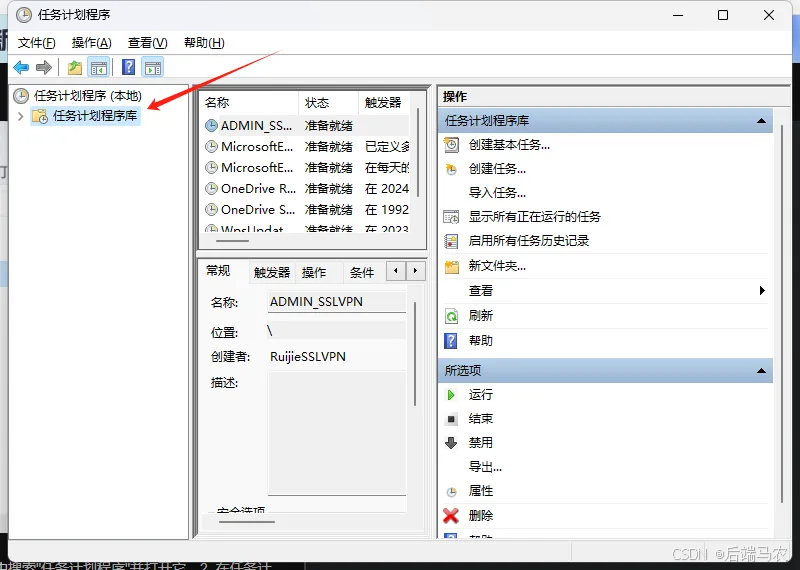Click the Create Task (创建任务) icon

pyautogui.click(x=452, y=169)
